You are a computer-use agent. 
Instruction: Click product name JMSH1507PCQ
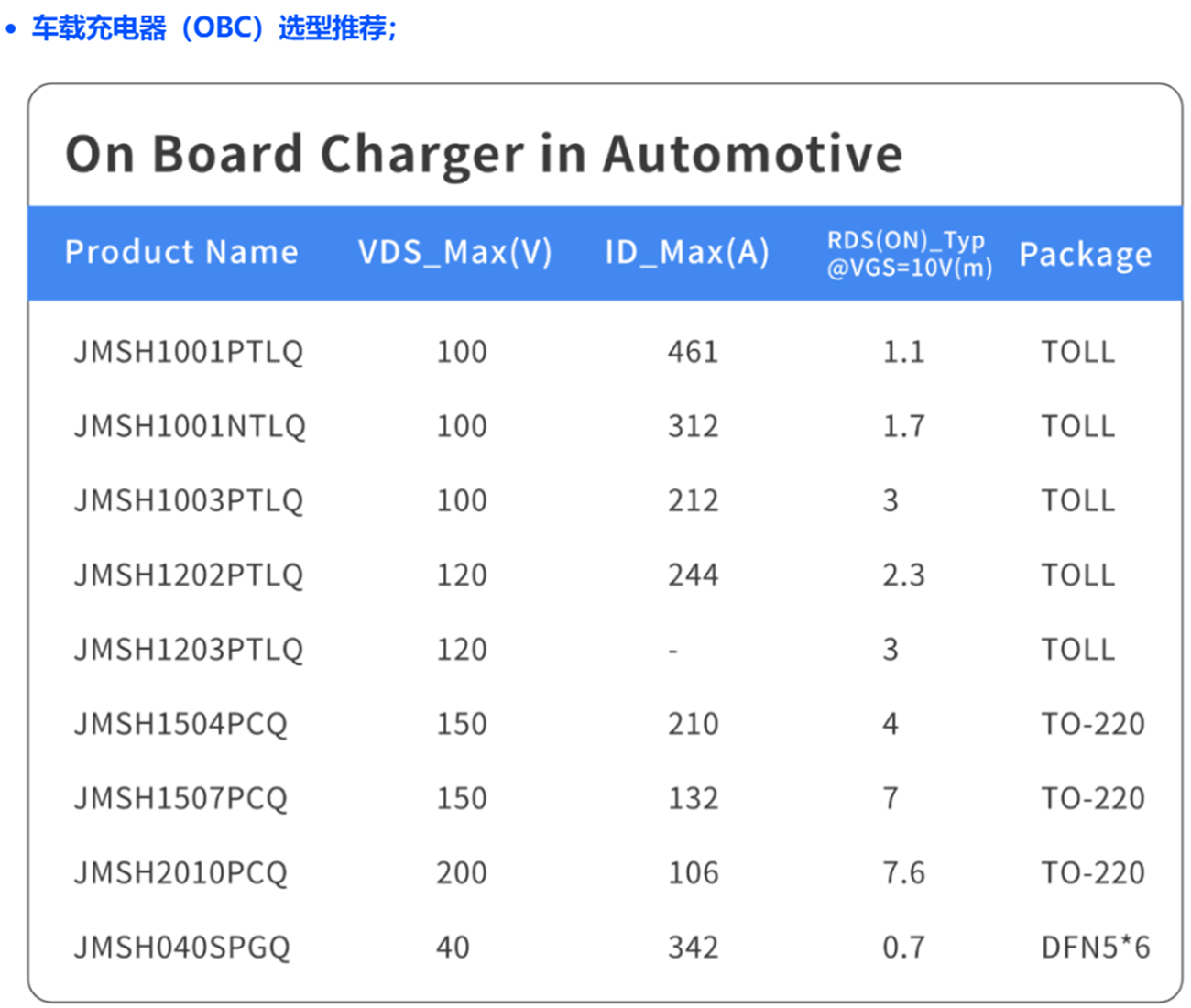tap(180, 798)
